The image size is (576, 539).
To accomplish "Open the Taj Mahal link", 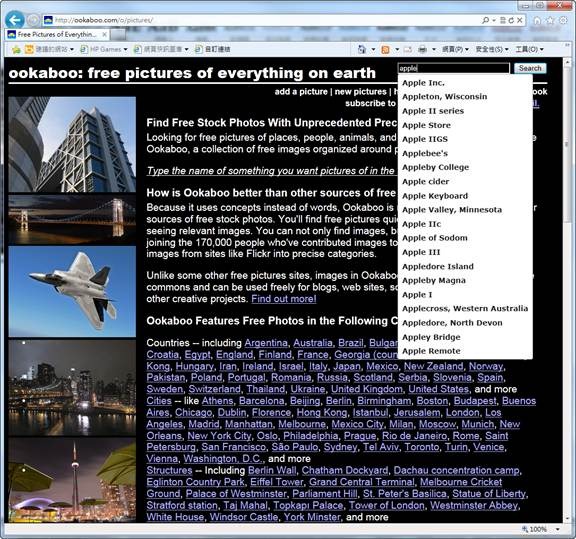I will pos(245,506).
